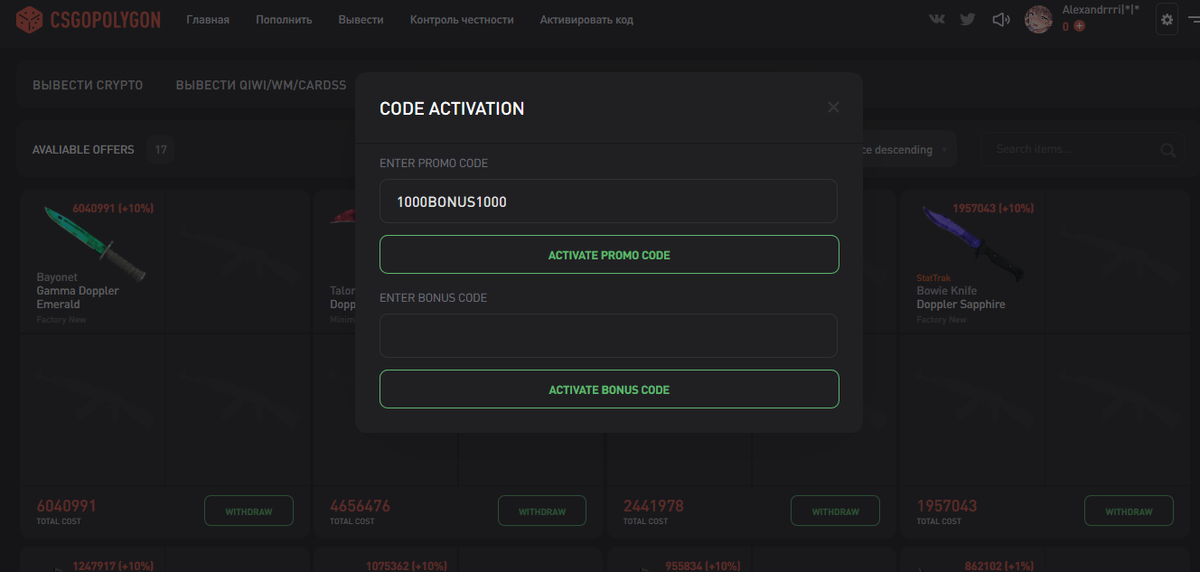The height and width of the screenshot is (572, 1200).
Task: Close the Code Activation dialog
Action: (833, 107)
